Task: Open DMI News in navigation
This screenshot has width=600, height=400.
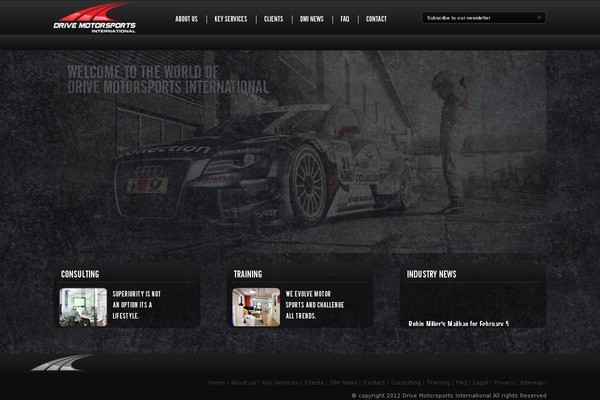Action: click(x=311, y=19)
